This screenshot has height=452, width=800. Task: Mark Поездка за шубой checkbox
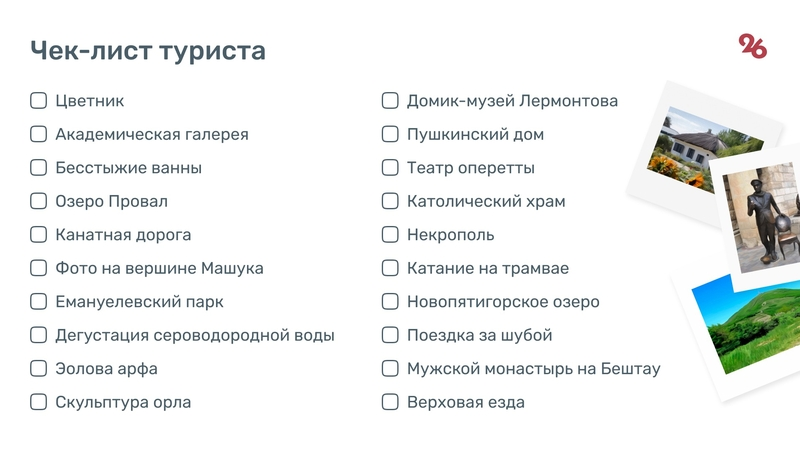[x=391, y=335]
